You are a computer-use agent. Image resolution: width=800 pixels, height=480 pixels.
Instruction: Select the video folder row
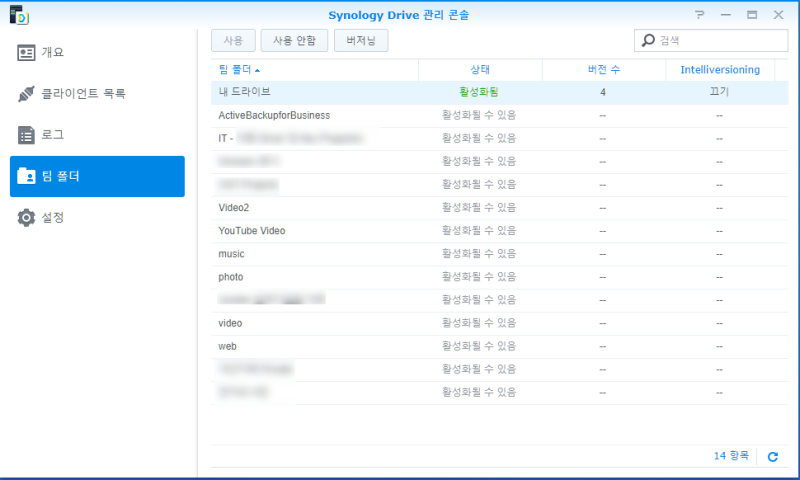[x=499, y=323]
